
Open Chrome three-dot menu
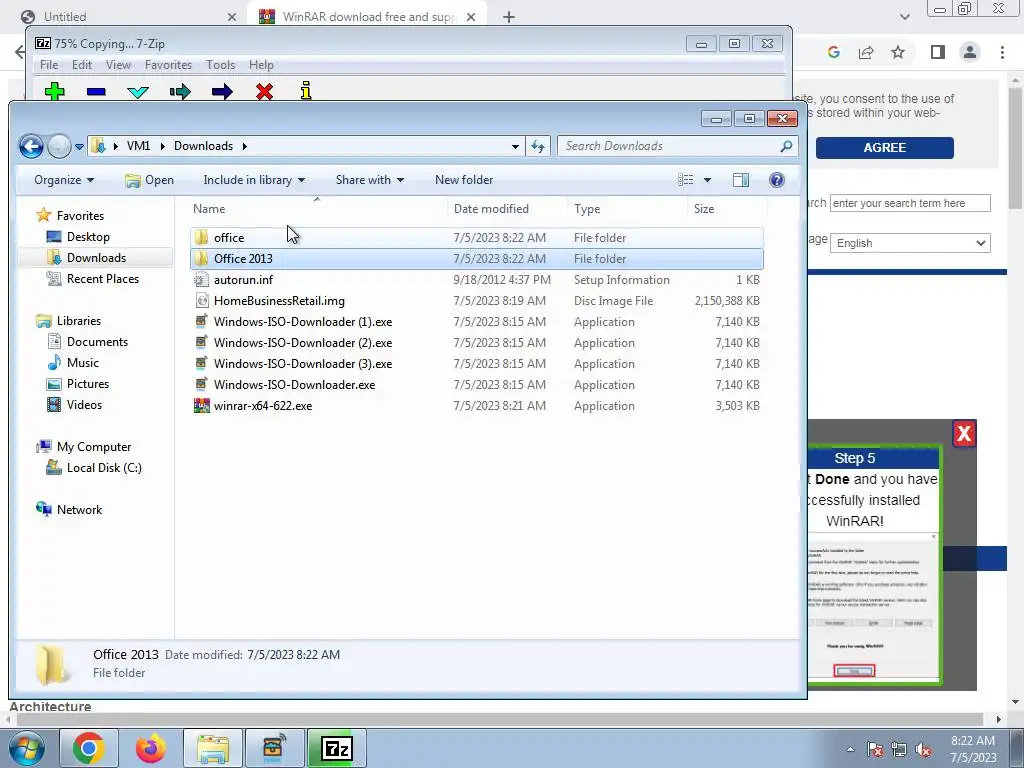(x=1002, y=52)
